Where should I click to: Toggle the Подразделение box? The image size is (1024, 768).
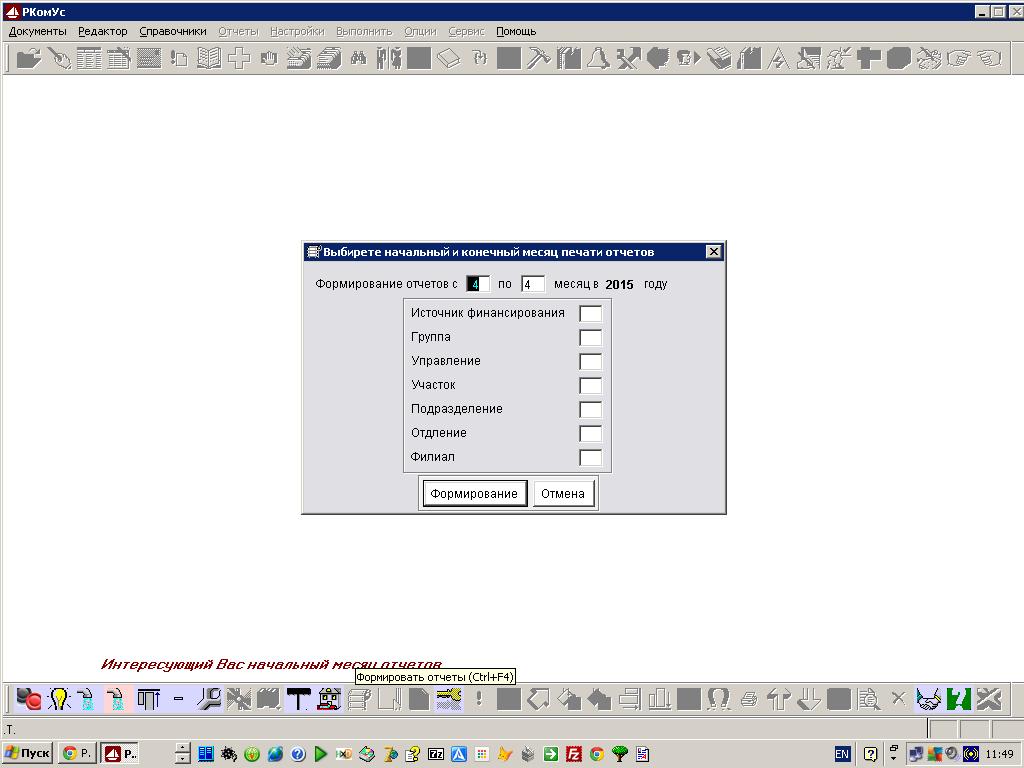591,410
